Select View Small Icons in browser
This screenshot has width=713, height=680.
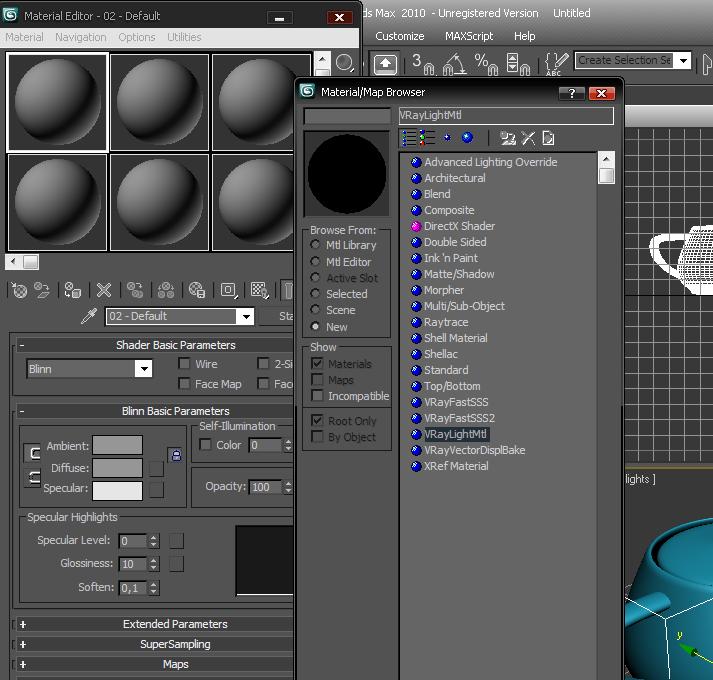(x=447, y=137)
